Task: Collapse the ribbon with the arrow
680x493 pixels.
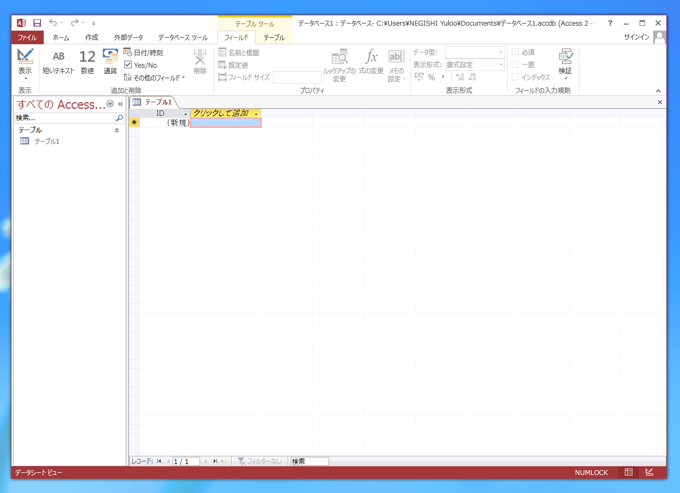Action: pos(658,91)
